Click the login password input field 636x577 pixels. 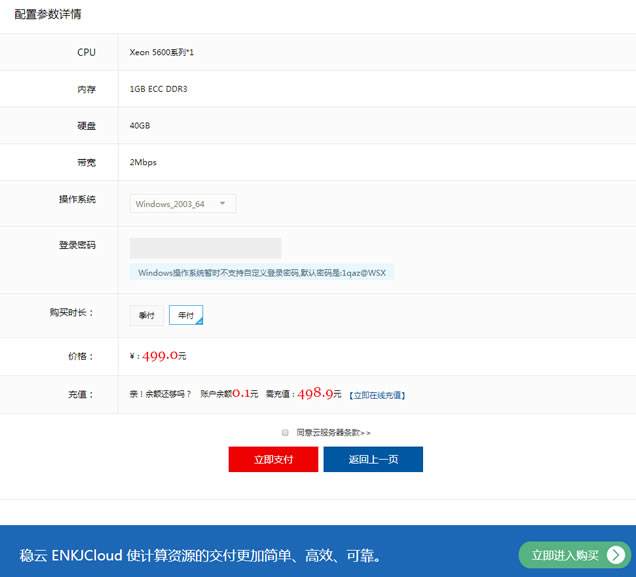pos(205,248)
